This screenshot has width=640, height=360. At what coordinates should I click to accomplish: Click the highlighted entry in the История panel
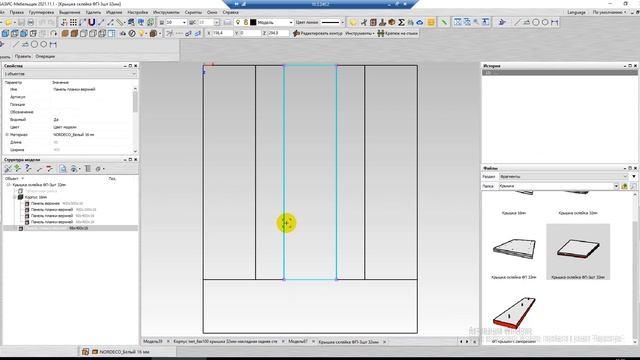pos(559,72)
